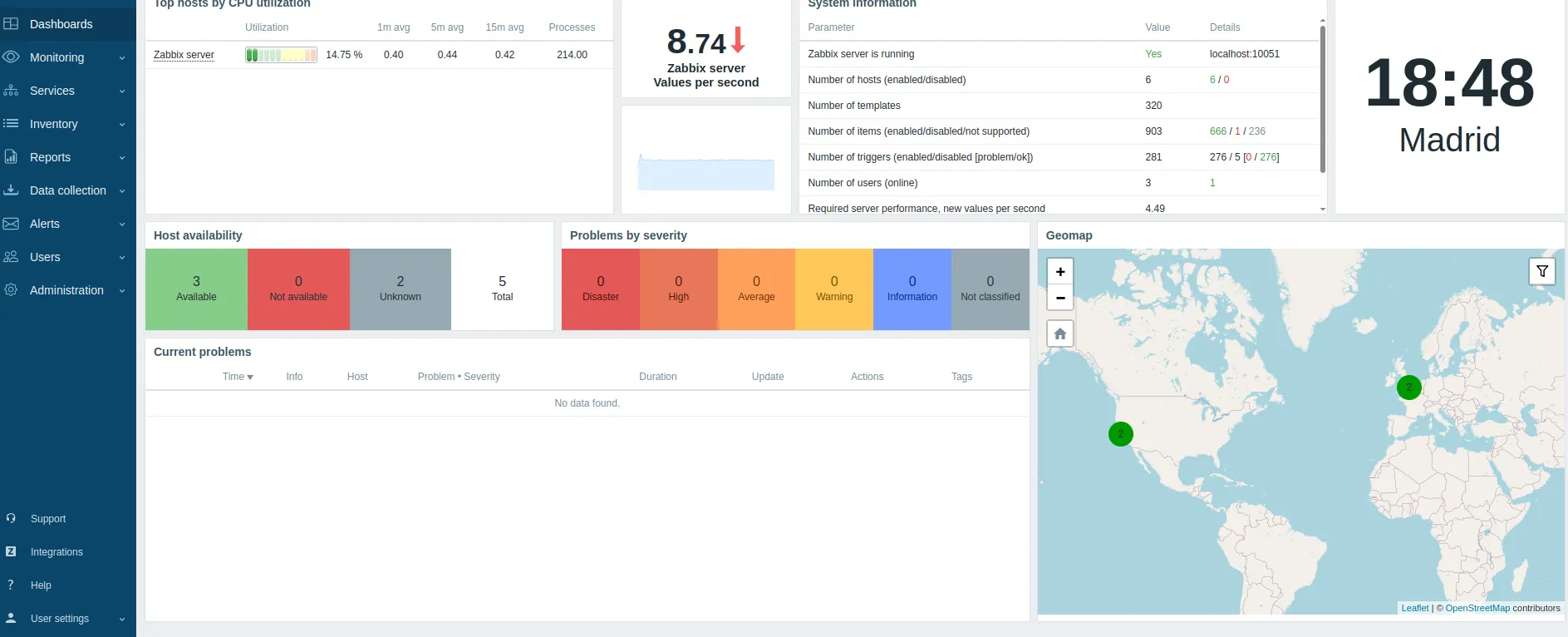This screenshot has height=637, width=1568.
Task: Reset Geomap to home view
Action: click(x=1060, y=333)
